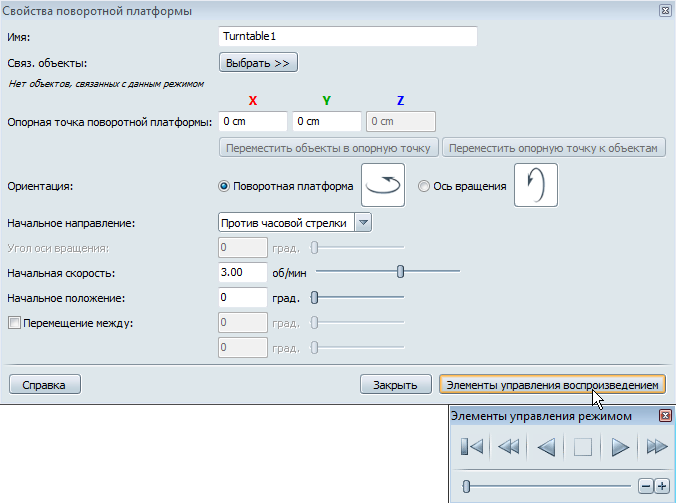
Task: Click the "Ориентация:" label
Action: [x=40, y=186]
